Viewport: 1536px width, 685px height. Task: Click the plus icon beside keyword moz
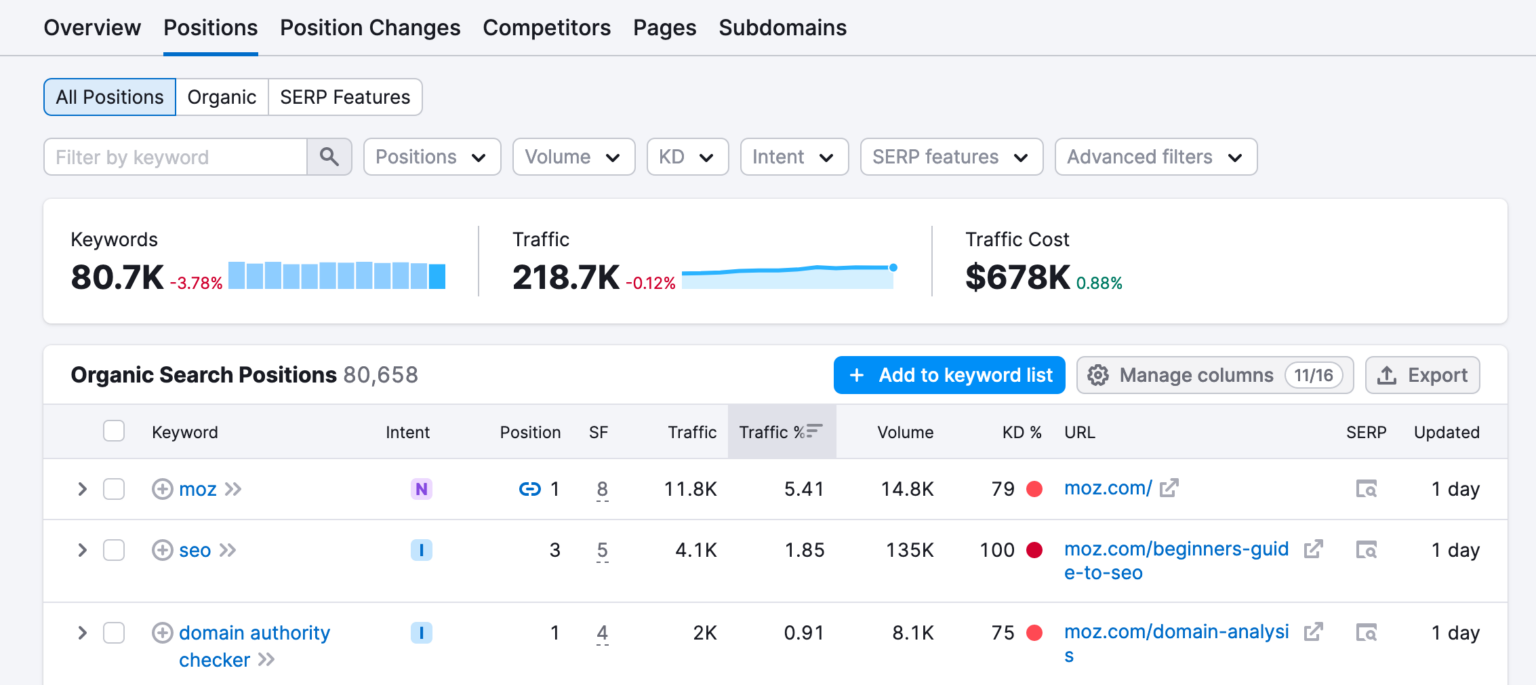coord(162,489)
